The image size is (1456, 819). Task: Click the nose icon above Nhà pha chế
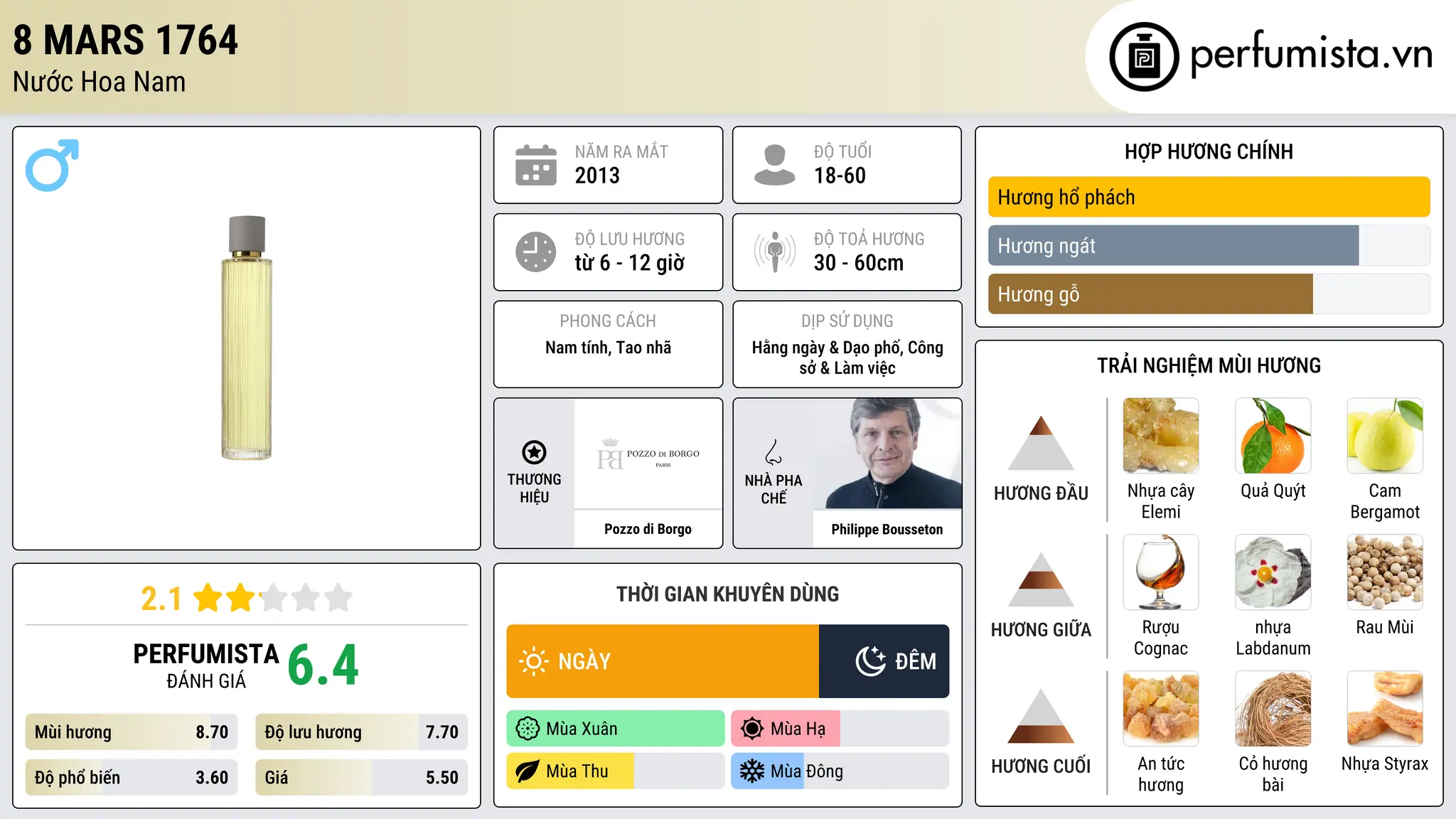773,452
